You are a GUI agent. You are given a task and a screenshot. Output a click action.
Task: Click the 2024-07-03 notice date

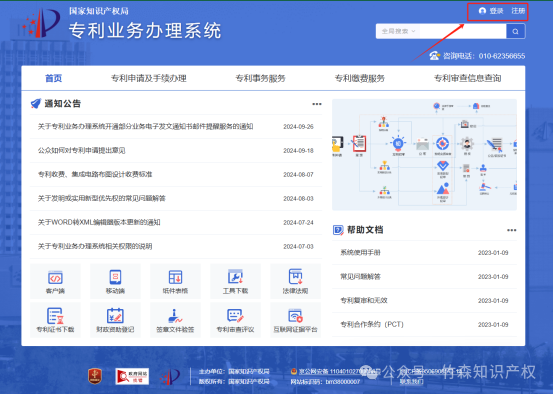(x=299, y=246)
